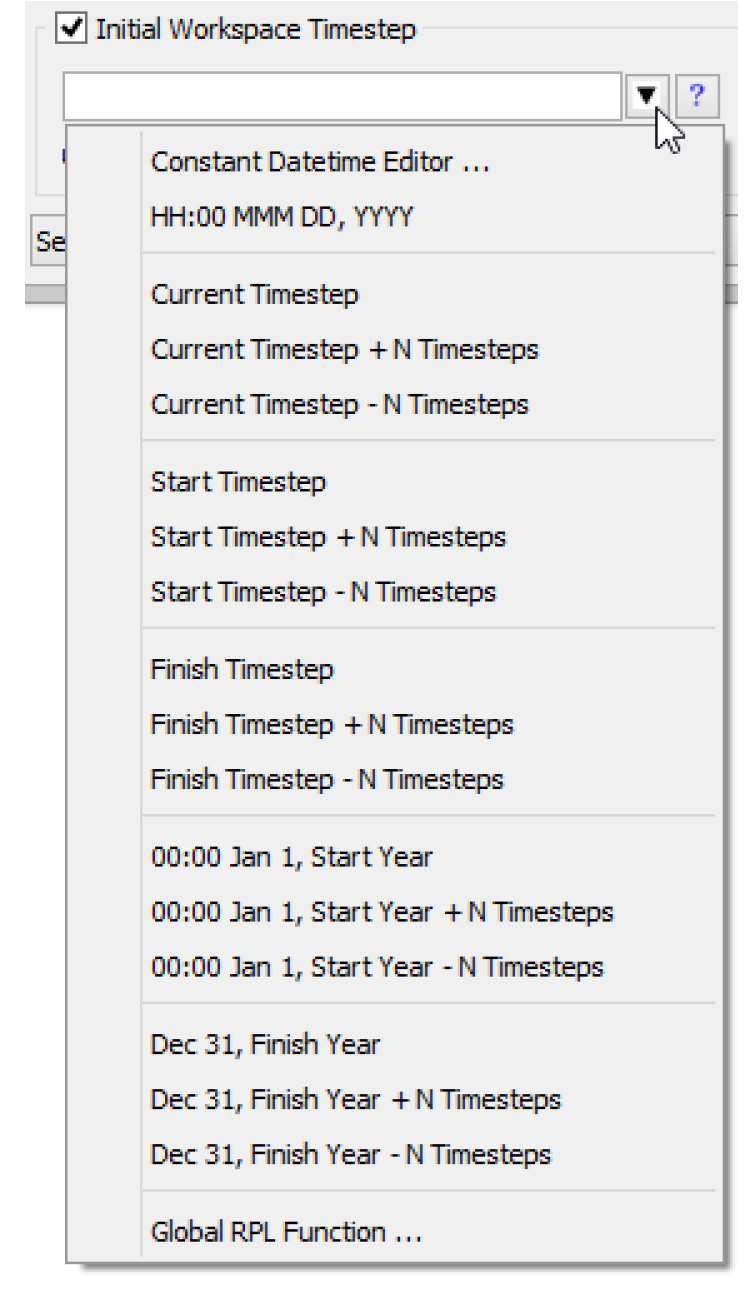
Task: Select HH:00 MMM DD, YYYY format entry
Action: 282,217
